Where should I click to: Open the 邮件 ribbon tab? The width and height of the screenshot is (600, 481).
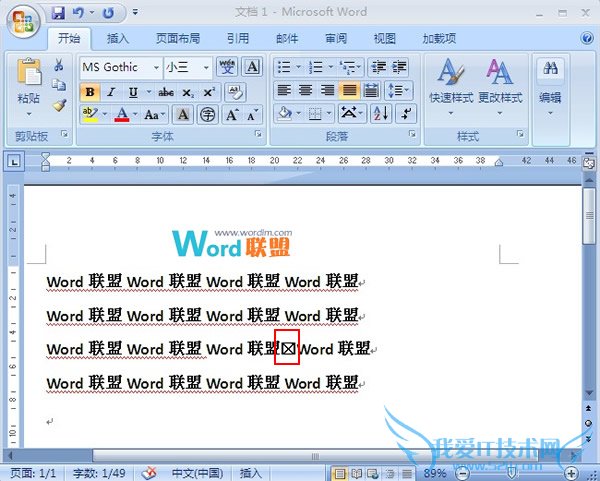pyautogui.click(x=287, y=38)
